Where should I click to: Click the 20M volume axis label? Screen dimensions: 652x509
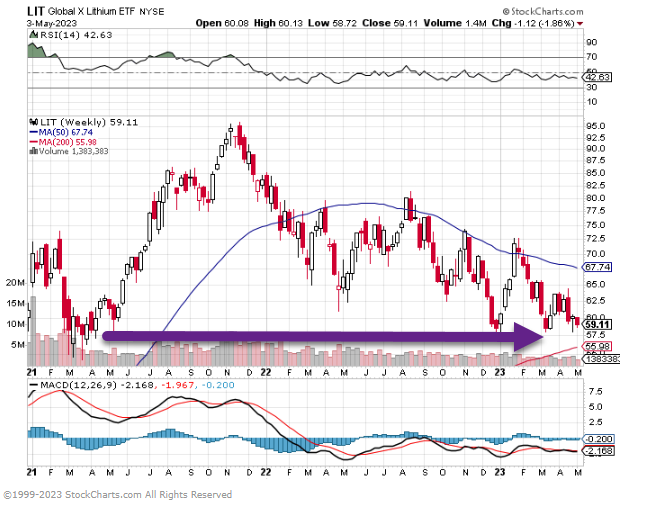point(15,283)
